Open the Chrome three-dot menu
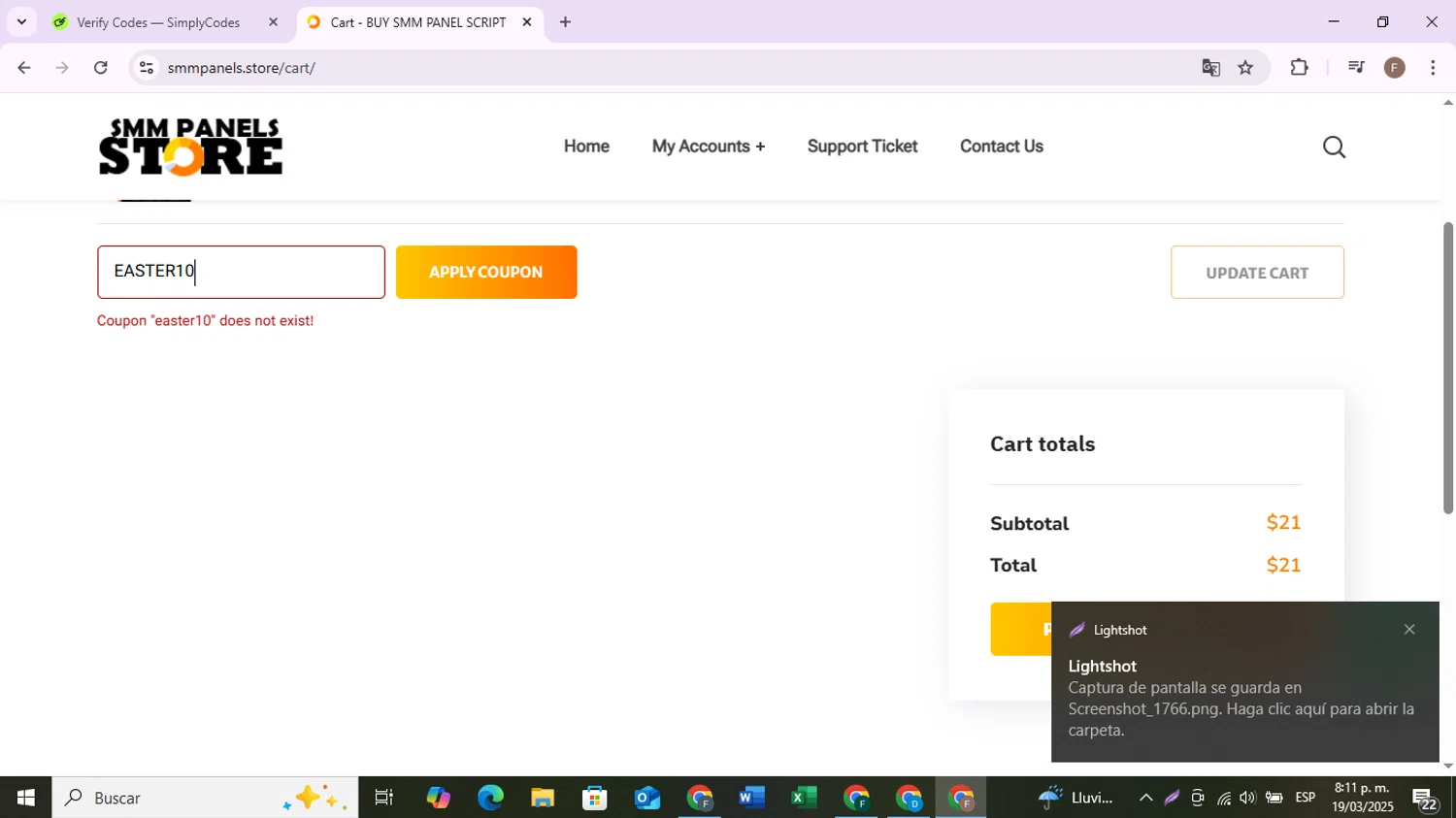1456x818 pixels. pyautogui.click(x=1433, y=68)
